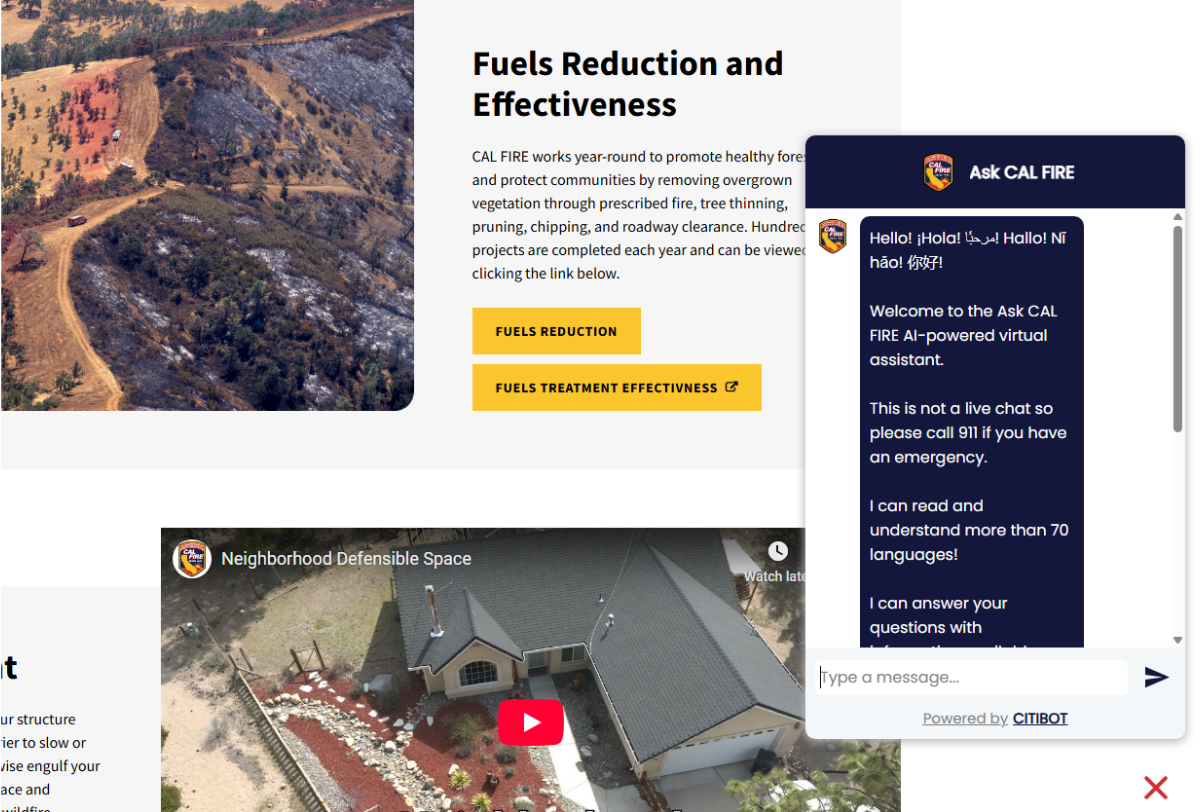Play the Neighborhood Defensible Space YouTube video
The height and width of the screenshot is (812, 1200).
click(531, 722)
